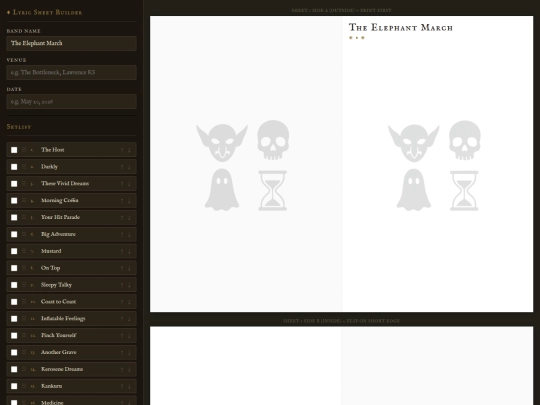This screenshot has width=540, height=405.
Task: Move Kerosene Dreams down
Action: 129,369
